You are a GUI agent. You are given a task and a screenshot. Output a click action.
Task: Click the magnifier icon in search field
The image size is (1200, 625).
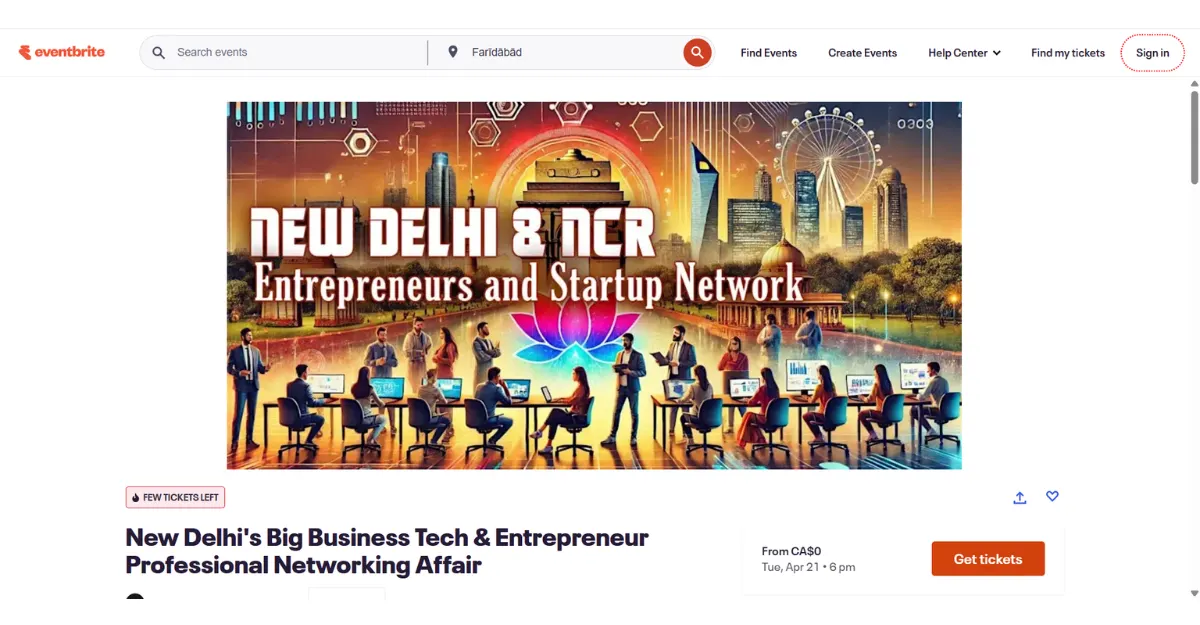click(158, 52)
